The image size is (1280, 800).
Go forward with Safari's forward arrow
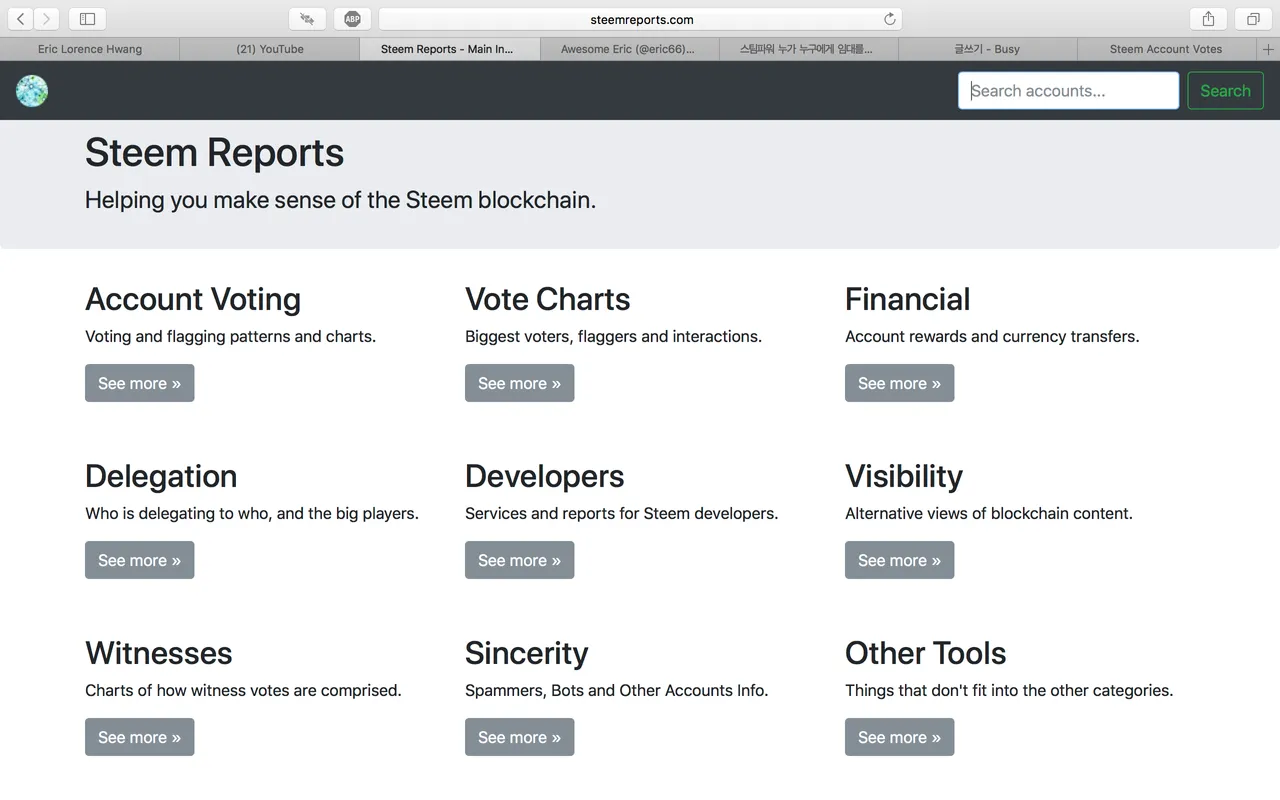(x=46, y=19)
